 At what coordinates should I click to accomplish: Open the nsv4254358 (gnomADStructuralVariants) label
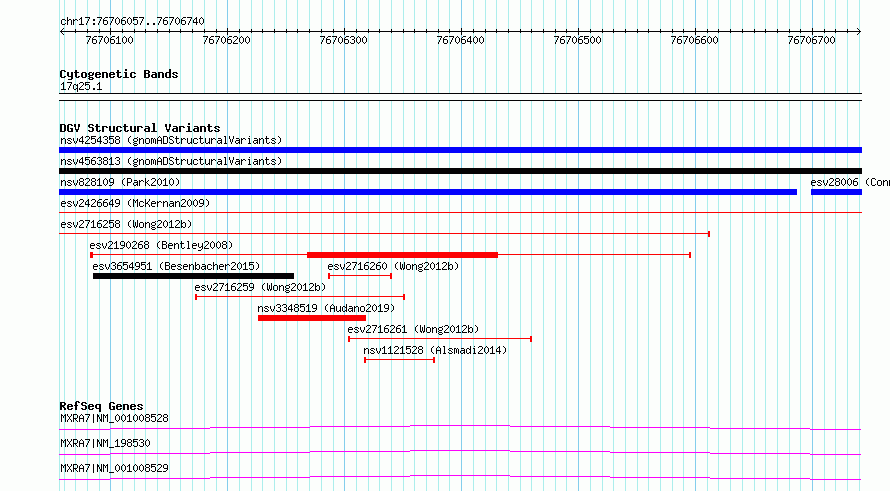[x=171, y=140]
